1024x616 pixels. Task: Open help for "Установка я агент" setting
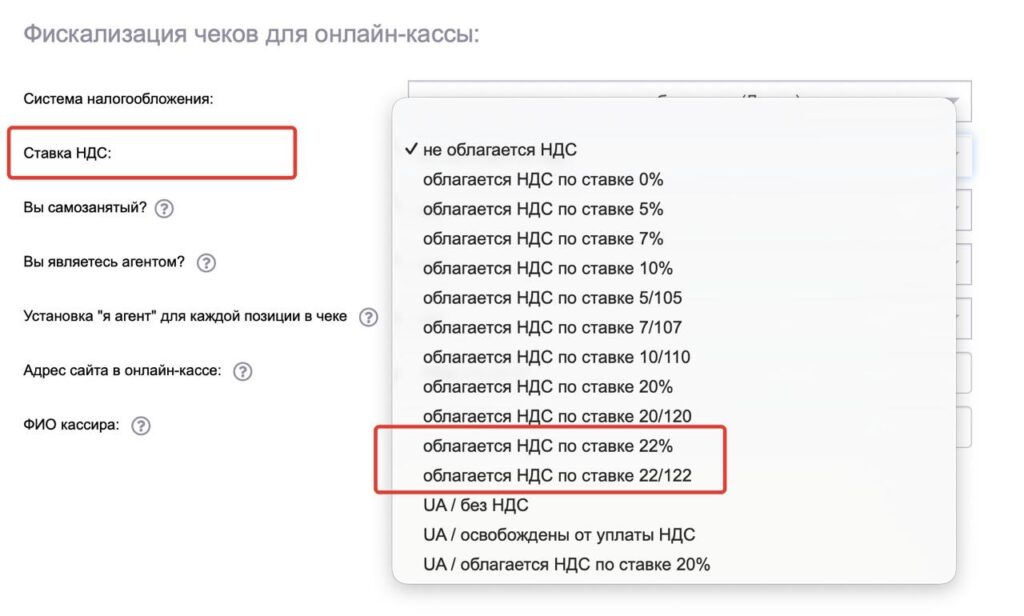tap(369, 317)
